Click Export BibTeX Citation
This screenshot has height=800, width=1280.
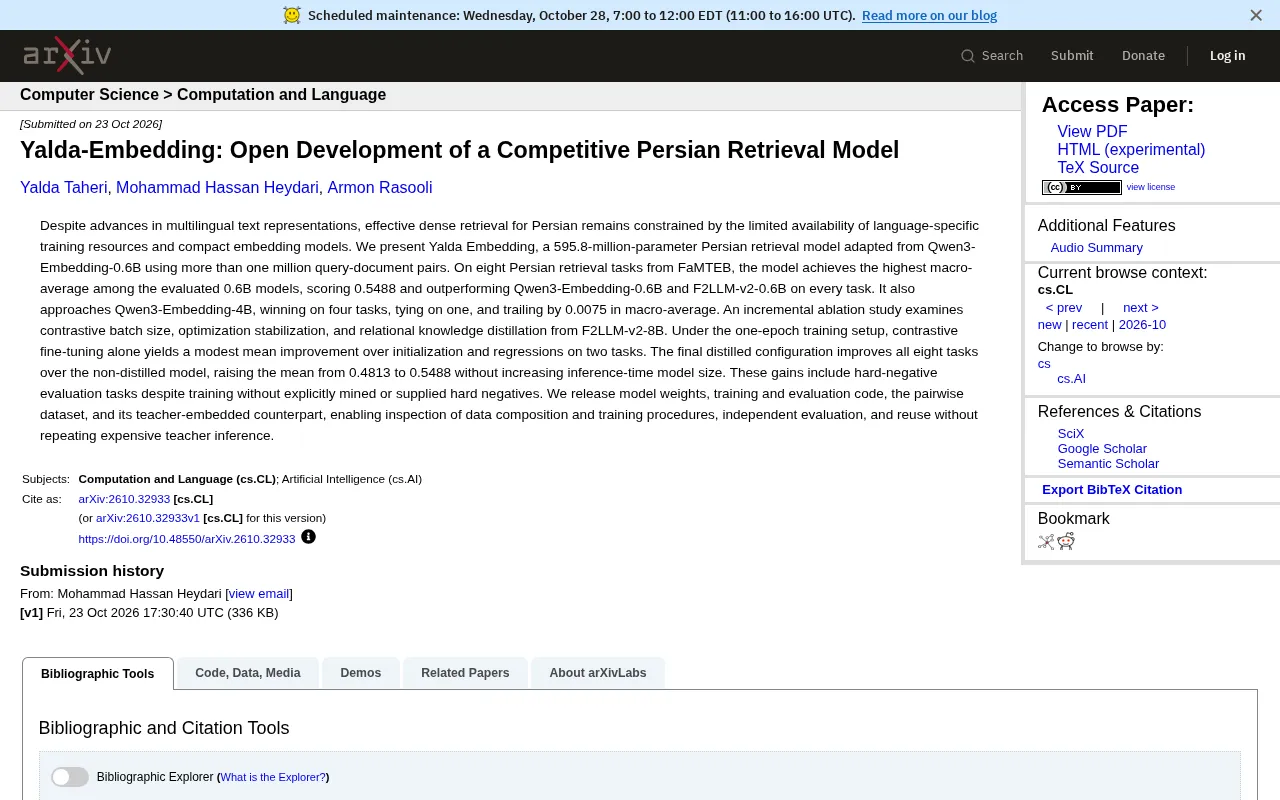click(1112, 490)
